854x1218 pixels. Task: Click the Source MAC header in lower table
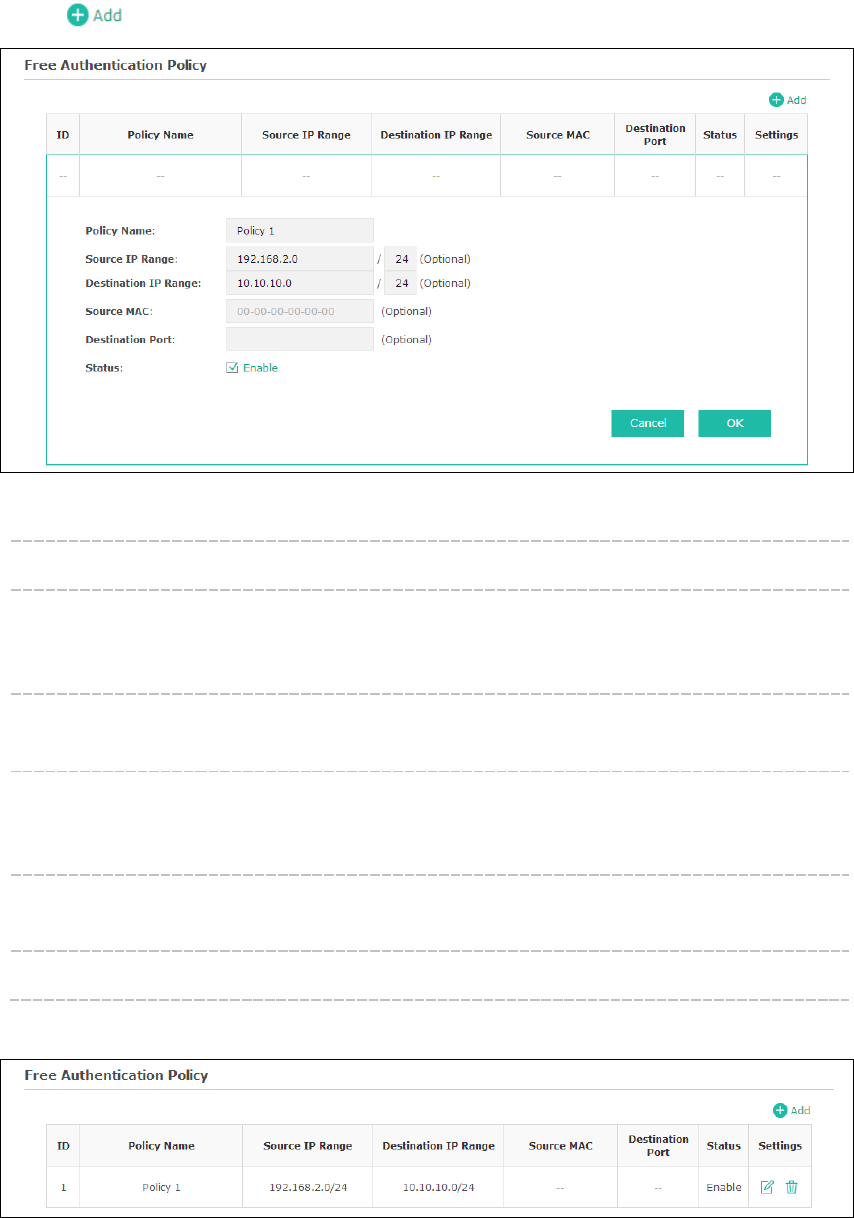(560, 1146)
